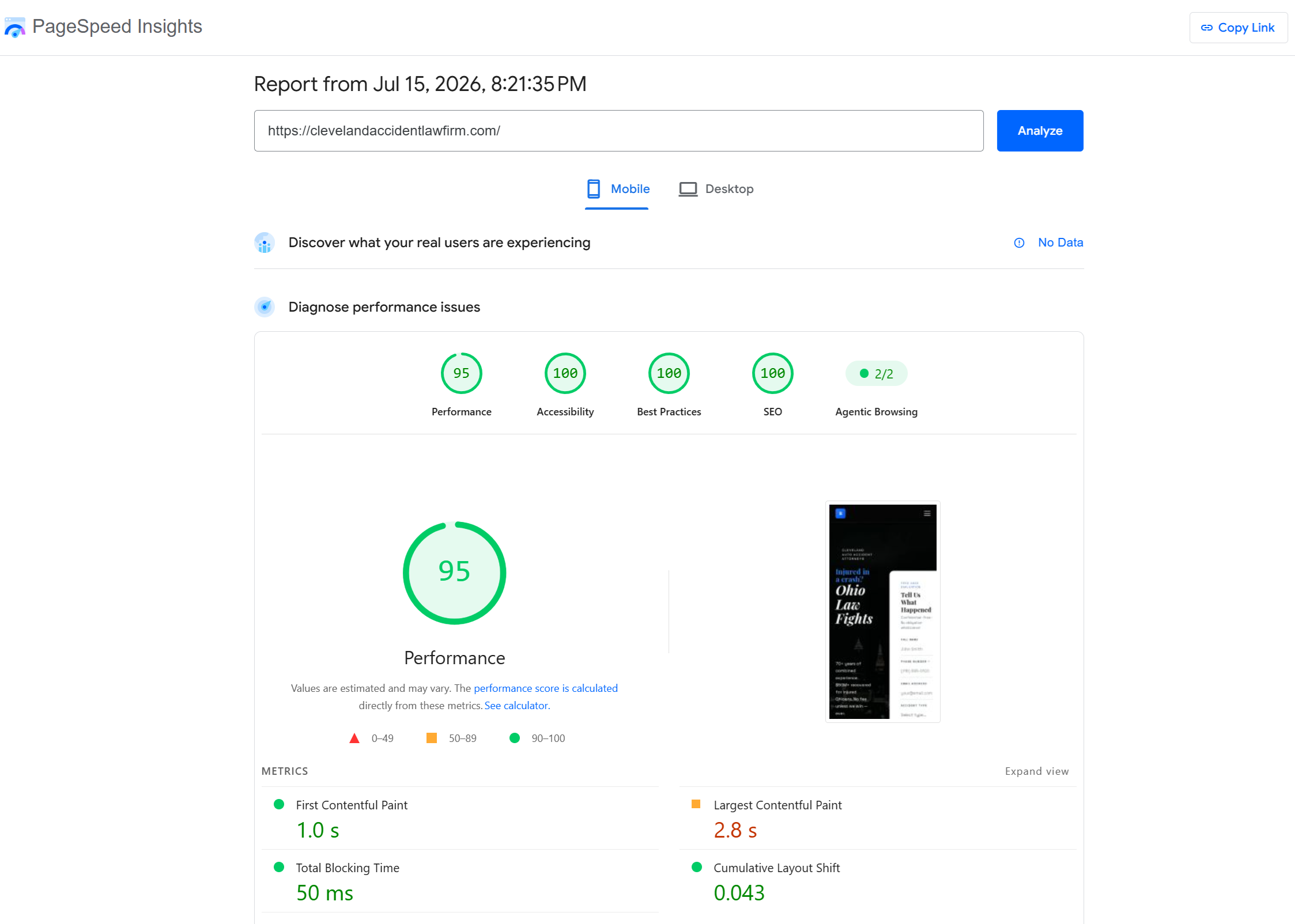Click the 50 ms value
Image resolution: width=1295 pixels, height=924 pixels.
pos(324,893)
